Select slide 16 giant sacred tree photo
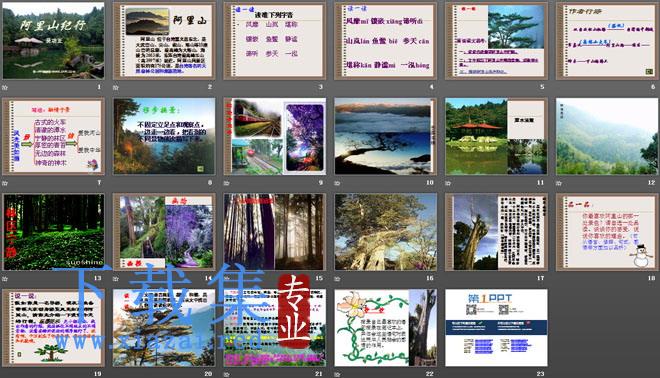The height and width of the screenshot is (378, 660). tap(386, 232)
